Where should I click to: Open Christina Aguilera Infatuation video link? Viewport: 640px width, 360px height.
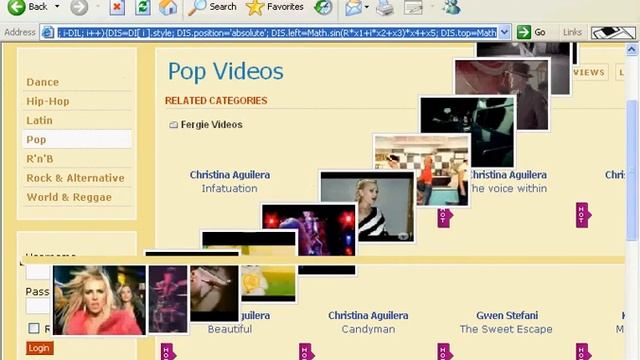(229, 182)
